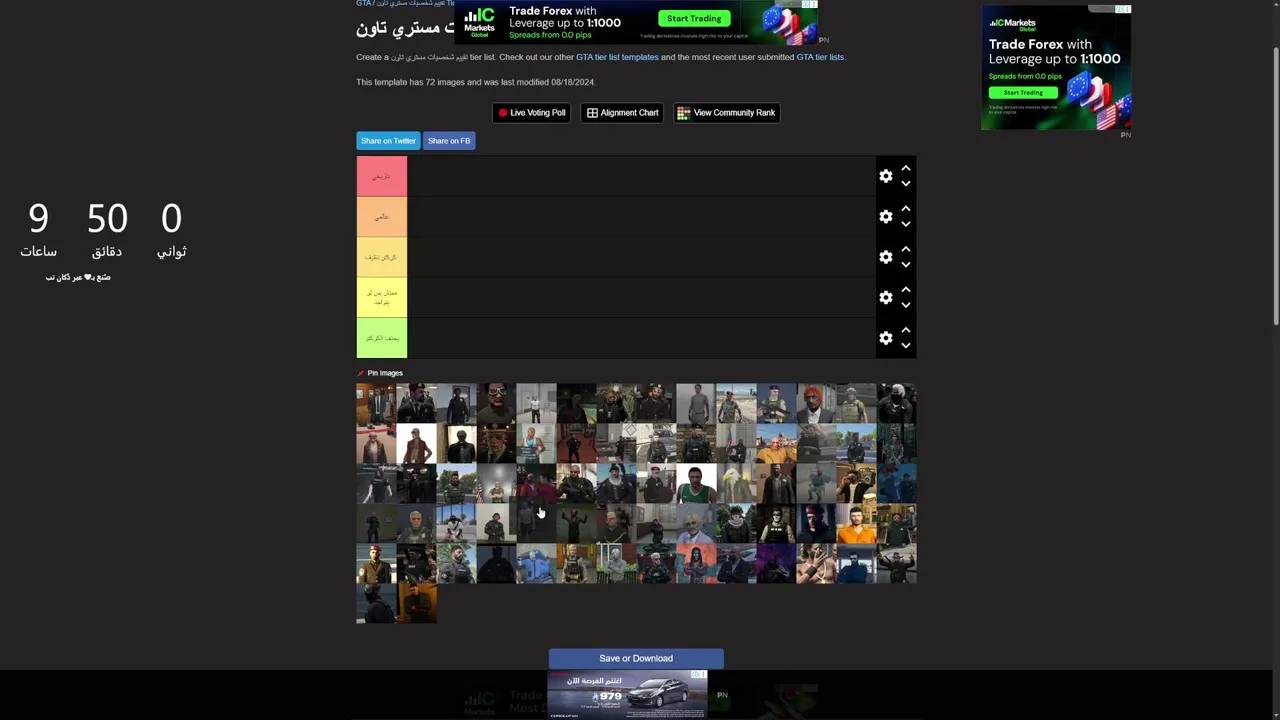Open settings gear for the green bottom tier

pos(885,338)
